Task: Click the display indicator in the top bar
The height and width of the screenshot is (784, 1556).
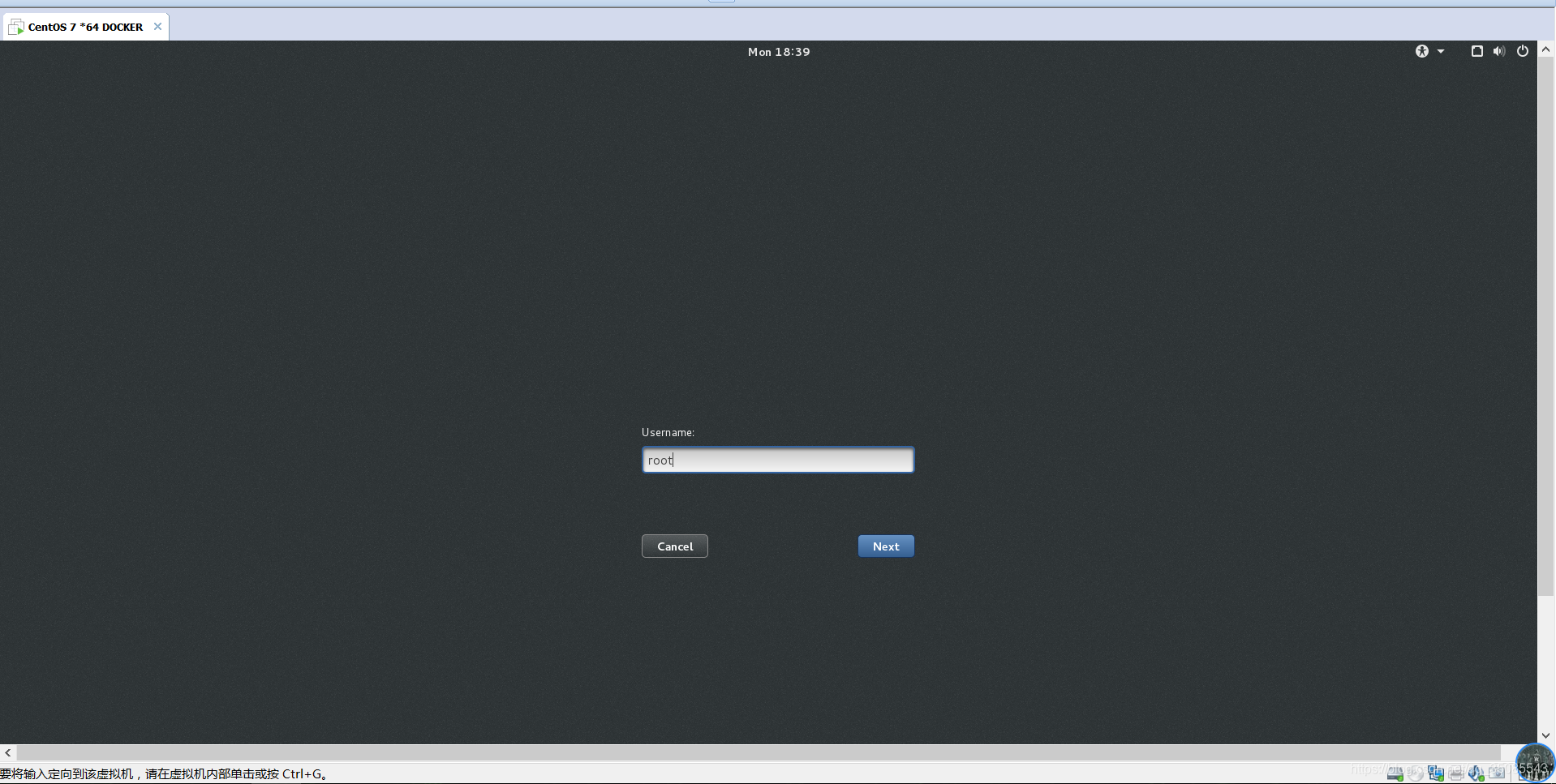Action: 1476,51
